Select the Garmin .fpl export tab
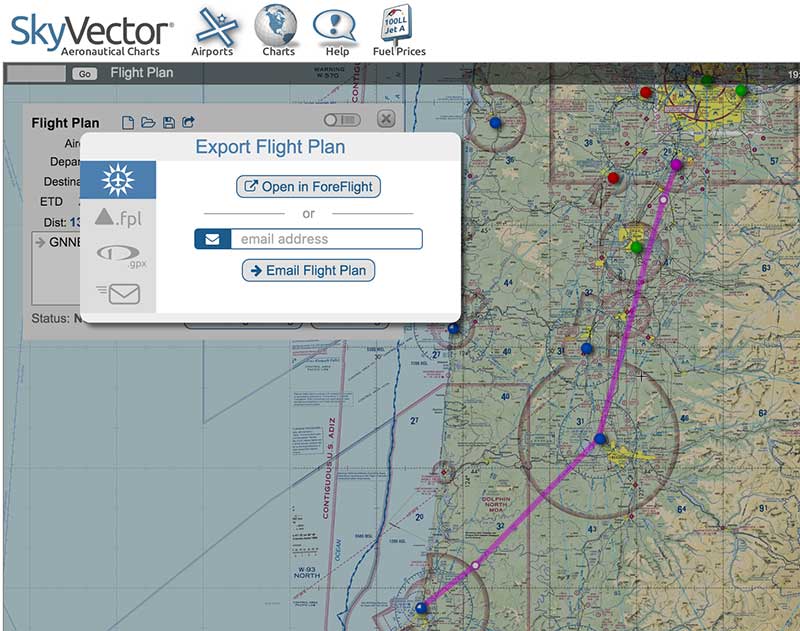Screen dimensions: 800x631 tap(118, 218)
